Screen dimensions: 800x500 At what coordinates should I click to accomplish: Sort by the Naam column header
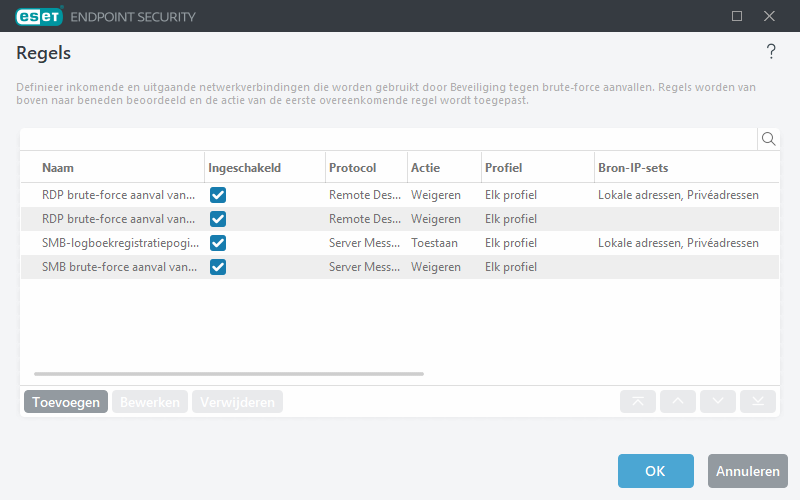coord(58,168)
